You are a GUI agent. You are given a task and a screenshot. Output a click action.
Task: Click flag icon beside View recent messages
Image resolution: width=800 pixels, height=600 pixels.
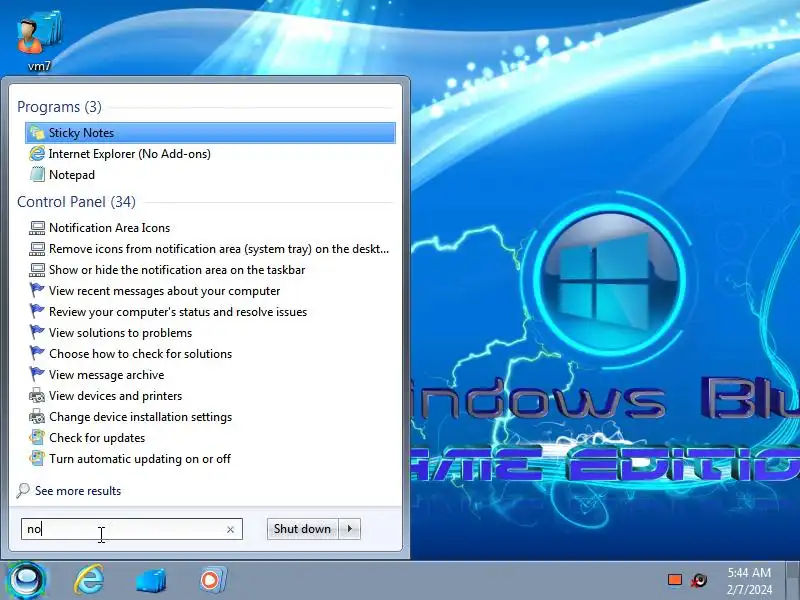click(x=37, y=290)
